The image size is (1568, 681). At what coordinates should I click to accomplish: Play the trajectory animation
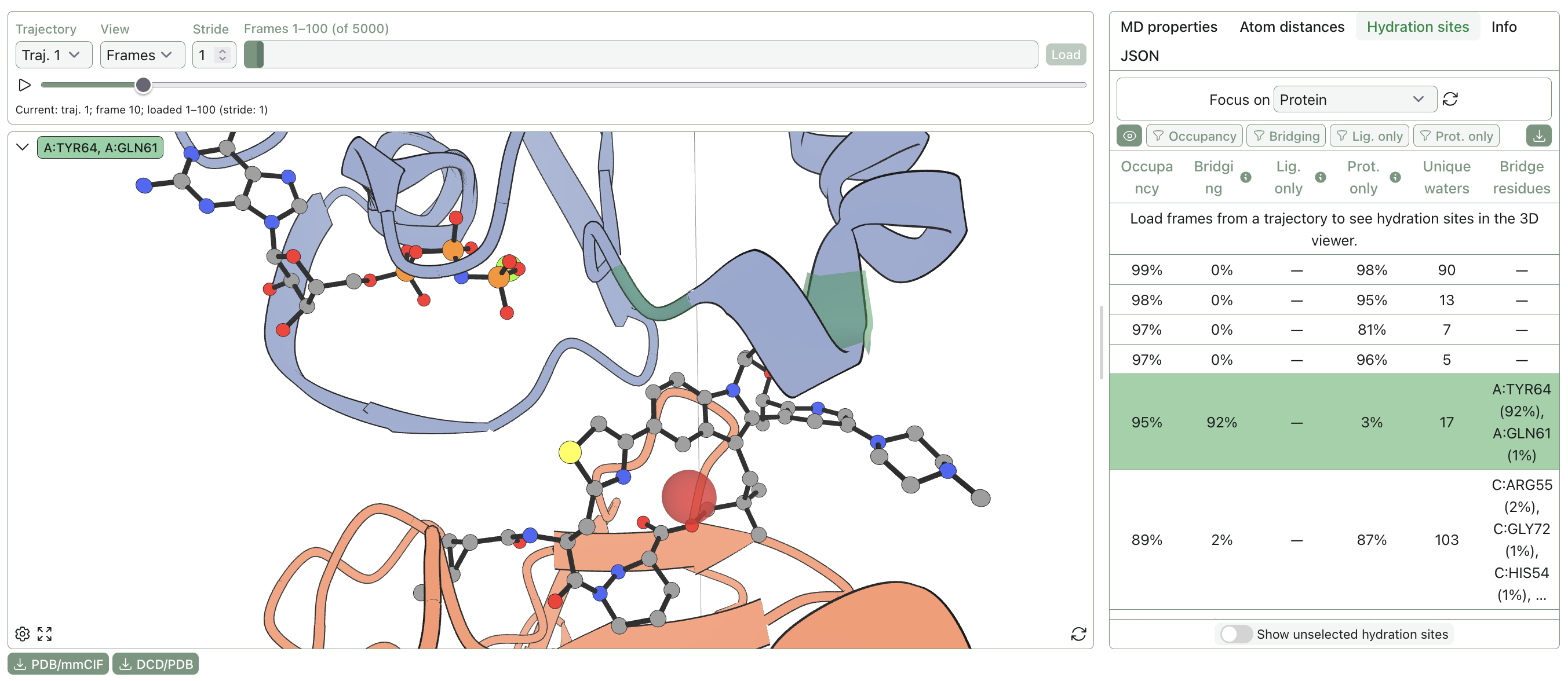[24, 85]
